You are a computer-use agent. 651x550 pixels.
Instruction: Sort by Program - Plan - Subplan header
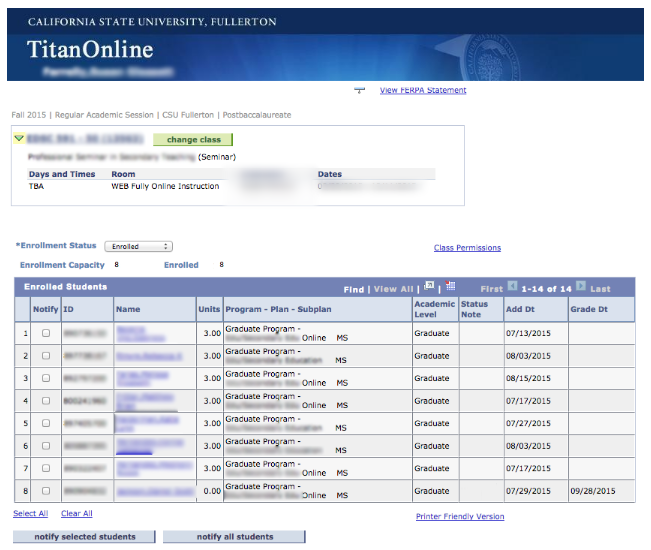tap(278, 309)
